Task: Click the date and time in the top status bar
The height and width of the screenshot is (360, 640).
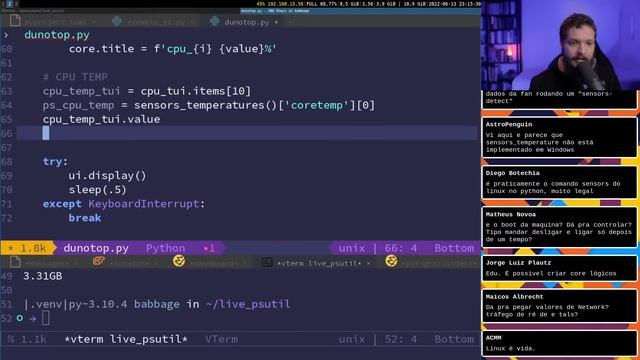Action: tap(455, 4)
